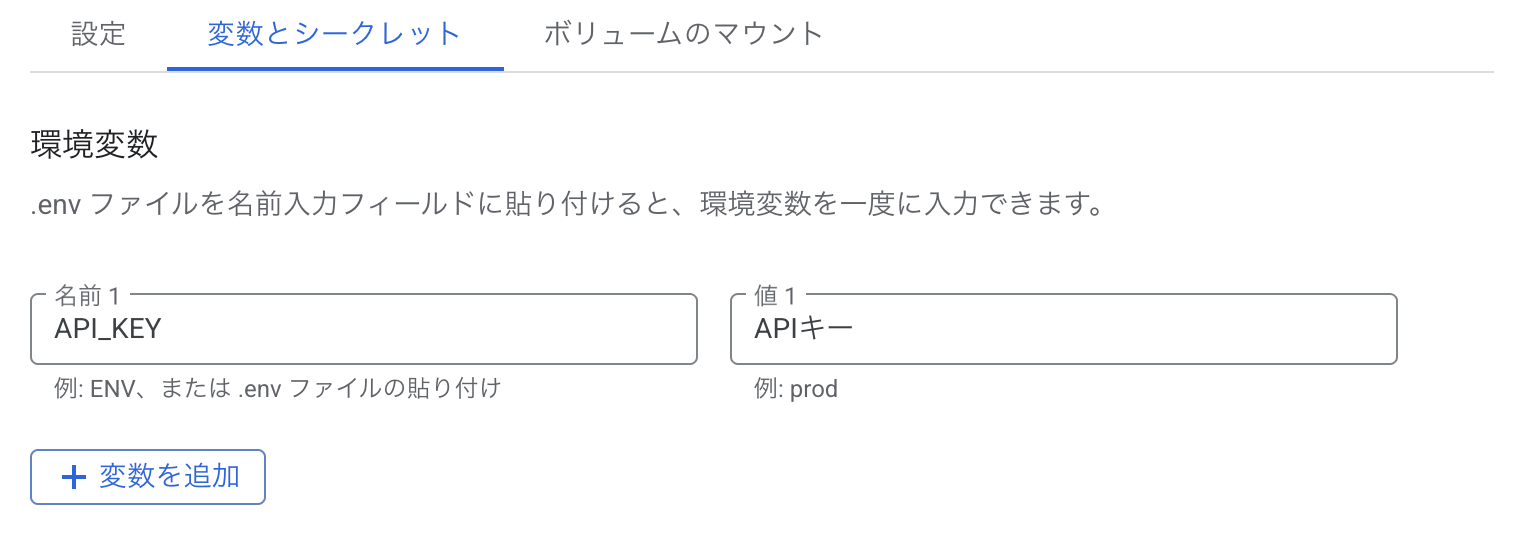Click empty right end of 値 1 field
Screen dimensions: 1518x552
[x=1340, y=329]
